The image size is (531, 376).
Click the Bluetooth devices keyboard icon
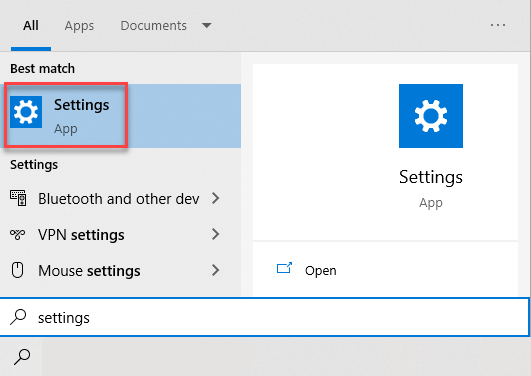click(x=18, y=198)
